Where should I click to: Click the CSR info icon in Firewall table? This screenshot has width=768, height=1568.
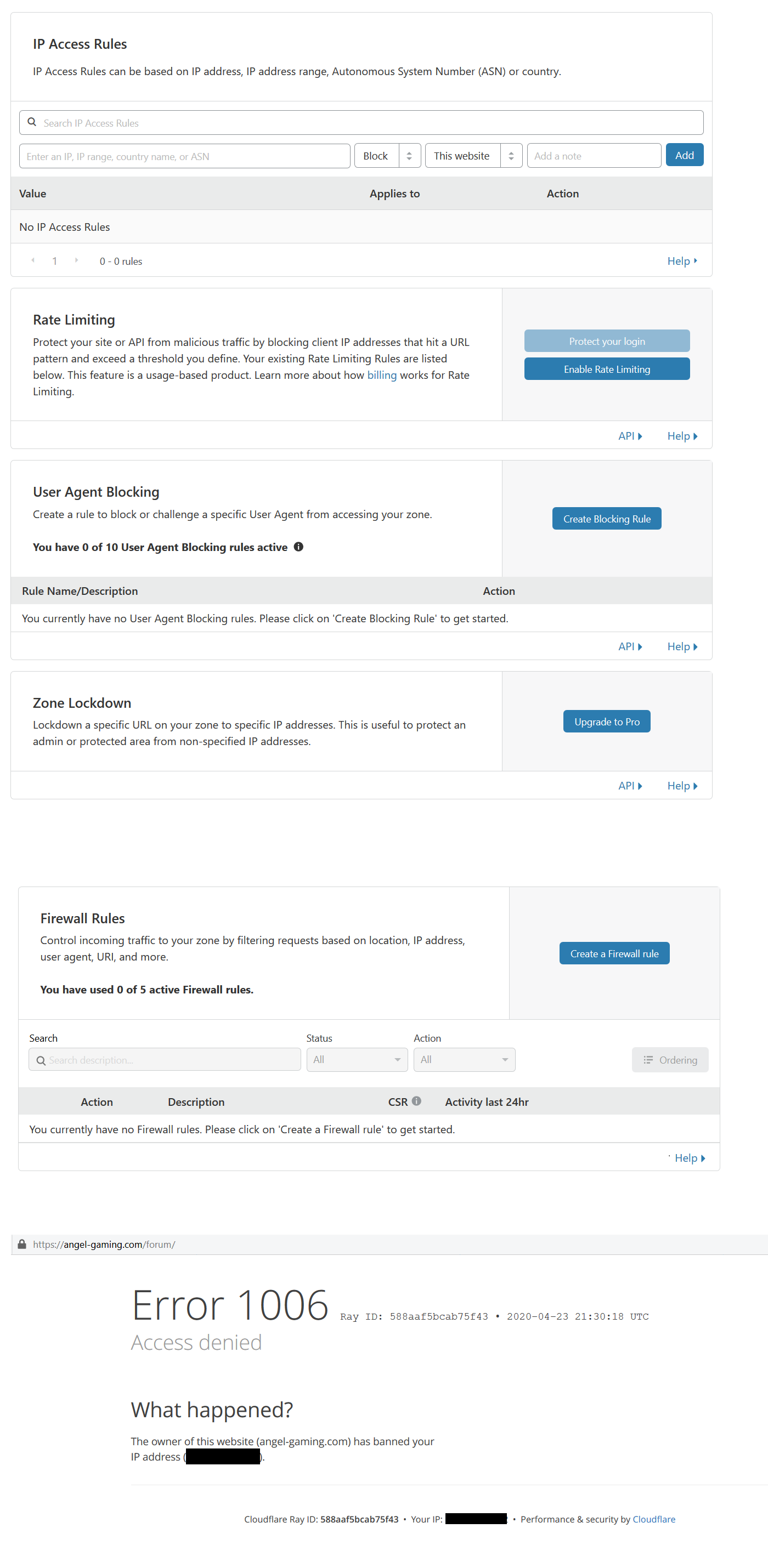point(416,1100)
